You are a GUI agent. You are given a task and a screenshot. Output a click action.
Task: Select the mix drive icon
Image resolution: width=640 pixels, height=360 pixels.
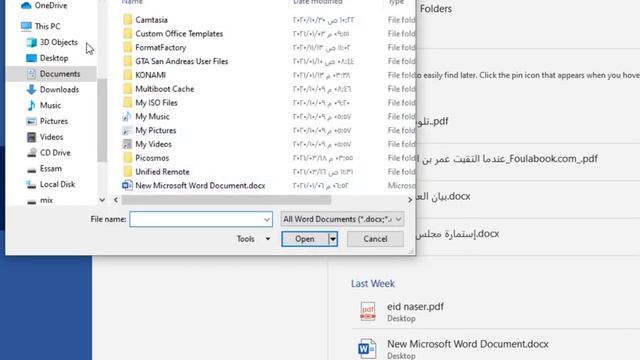click(31, 201)
